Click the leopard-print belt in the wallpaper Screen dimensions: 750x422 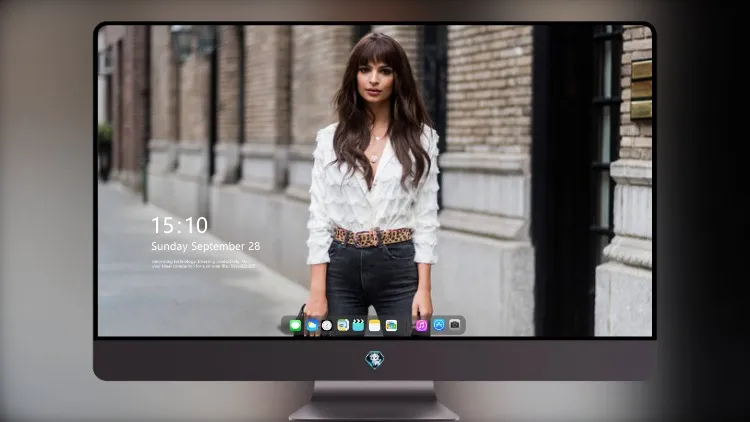[x=373, y=237]
